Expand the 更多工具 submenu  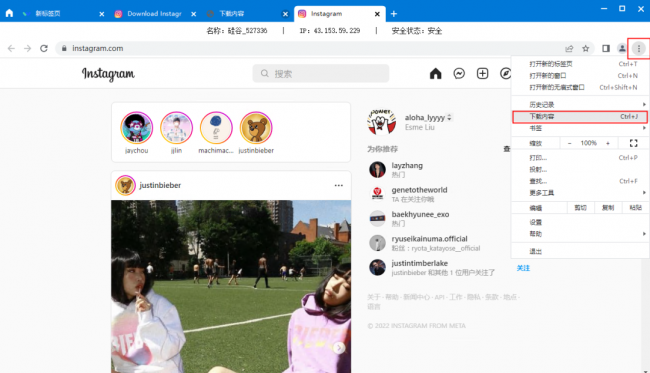pos(580,193)
